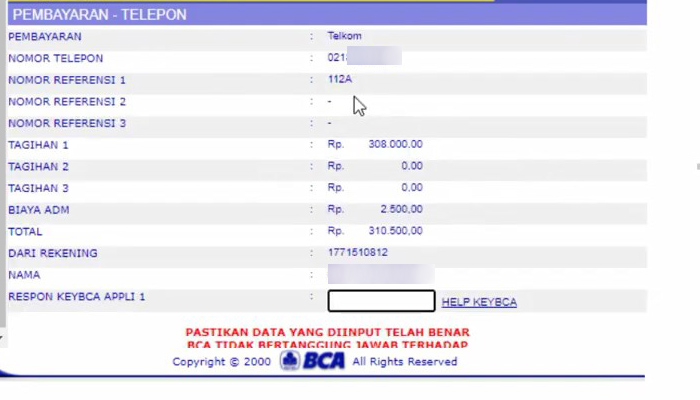Select the 310.500,00 Total amount

pos(396,231)
